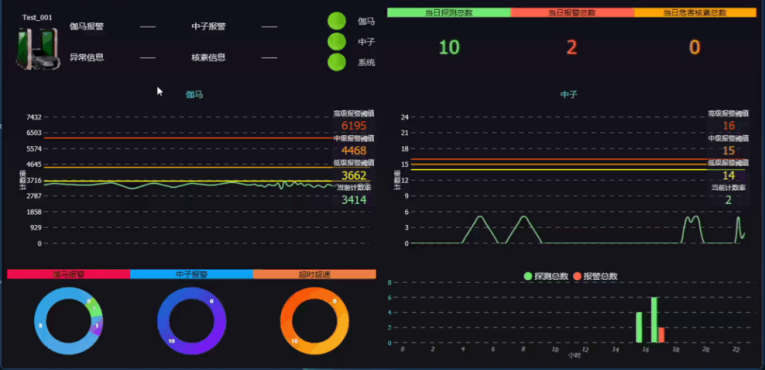This screenshot has height=370, width=765.
Task: Click the green 中子 status indicator light
Action: [x=337, y=41]
